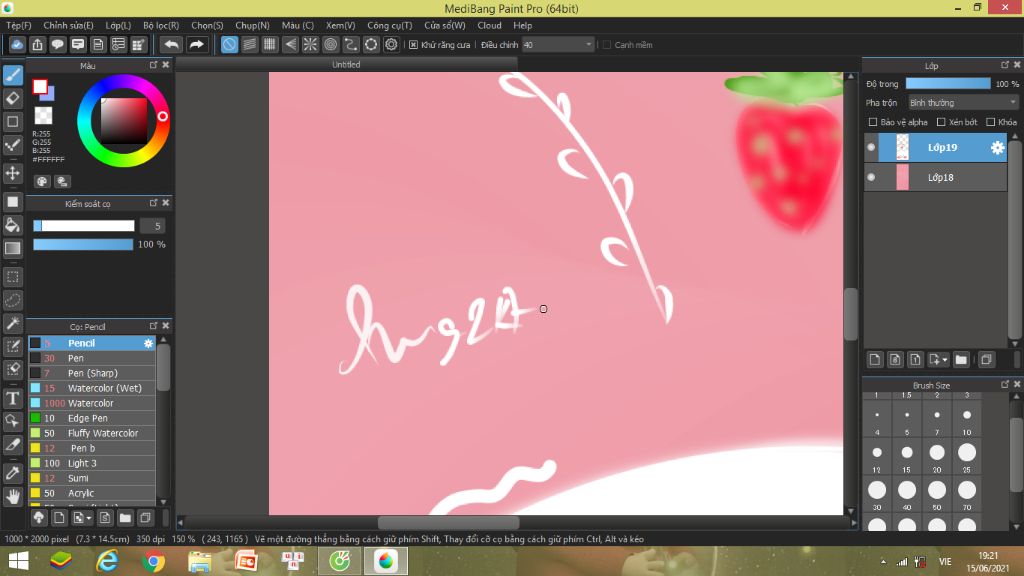Select the Acrylic brush
This screenshot has width=1024, height=576.
coord(92,494)
